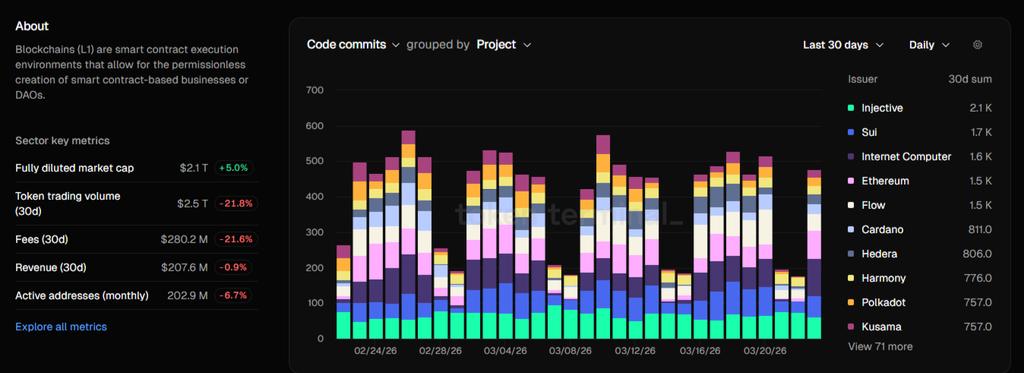This screenshot has height=373, width=1024.
Task: Click the Ethereum legend label
Action: [885, 181]
